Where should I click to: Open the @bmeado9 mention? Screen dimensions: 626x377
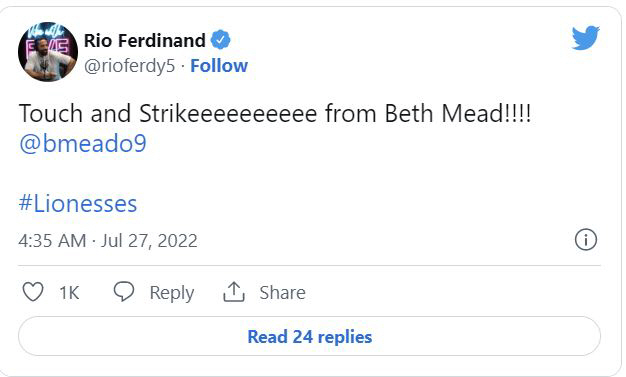tap(83, 143)
